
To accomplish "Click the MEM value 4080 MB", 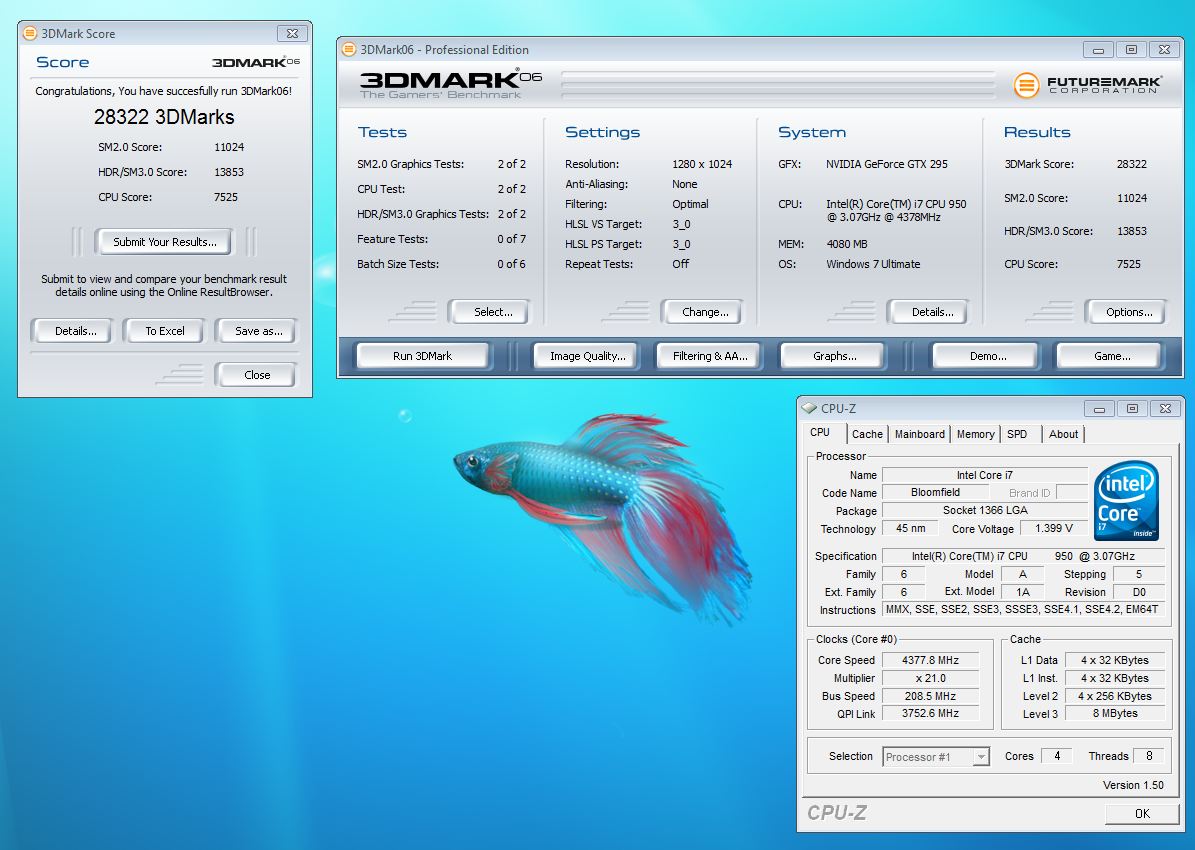I will click(847, 244).
